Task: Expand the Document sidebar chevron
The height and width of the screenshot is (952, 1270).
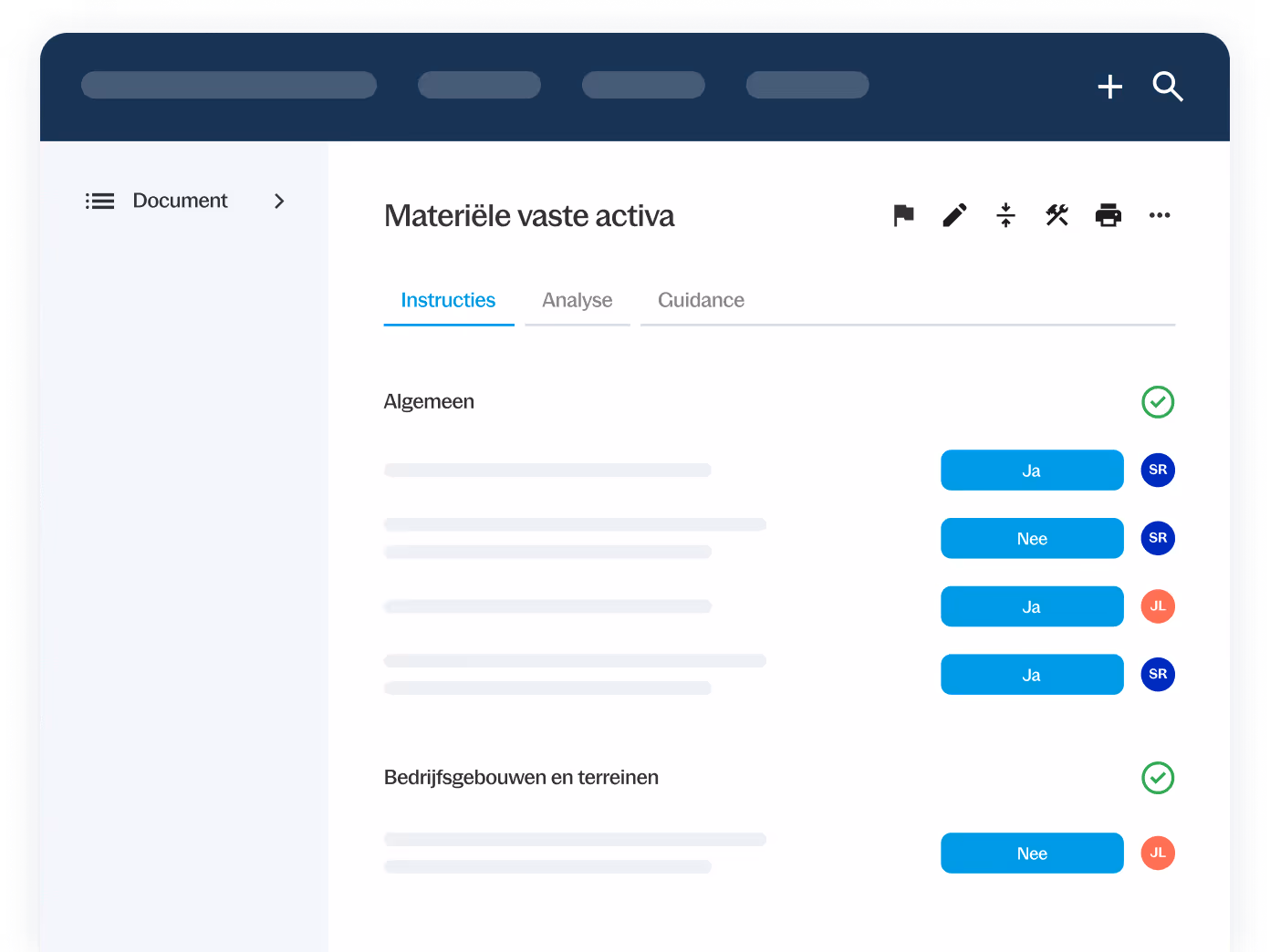Action: [x=279, y=201]
